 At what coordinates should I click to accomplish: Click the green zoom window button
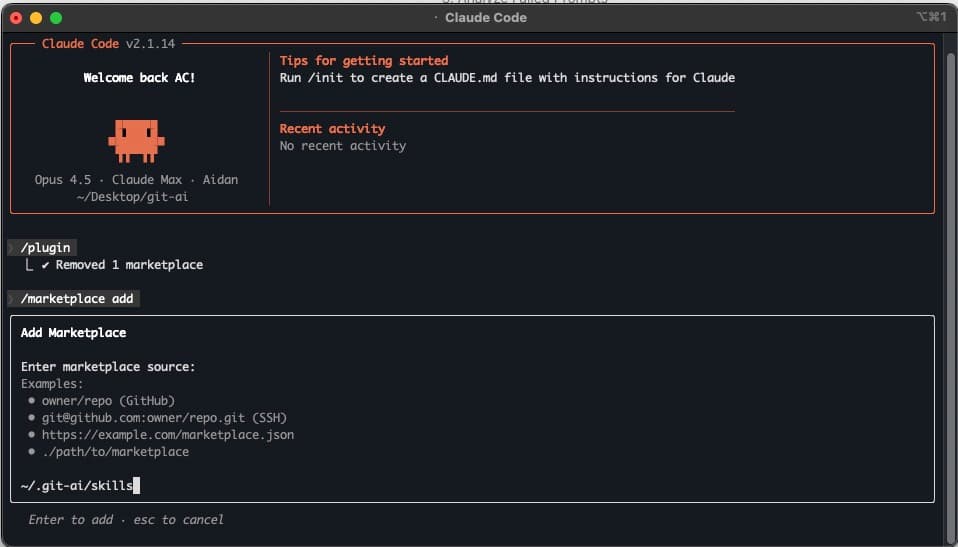pos(56,18)
